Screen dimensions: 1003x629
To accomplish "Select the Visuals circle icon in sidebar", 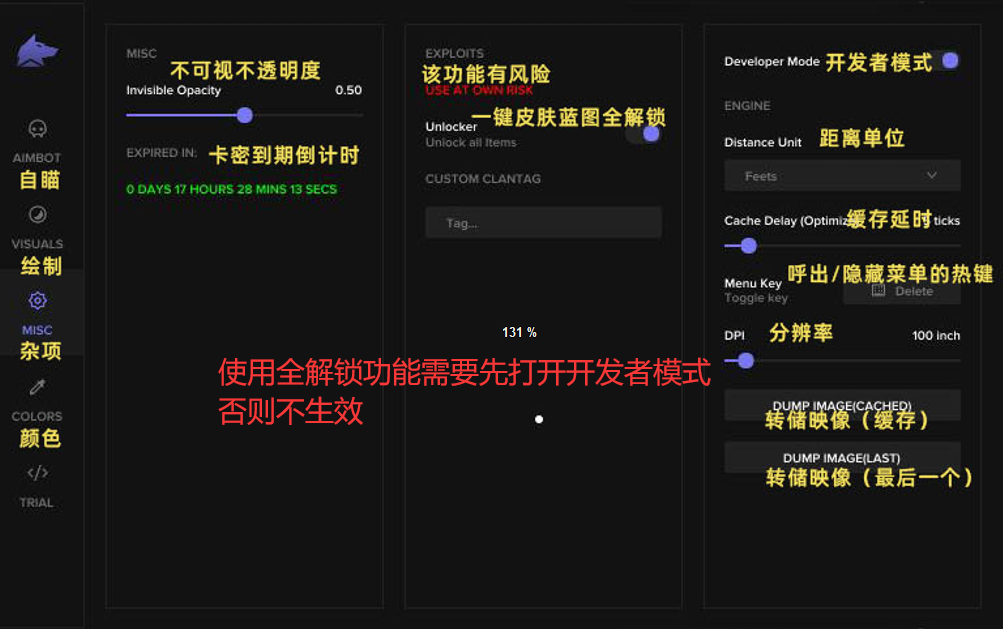I will 37,215.
